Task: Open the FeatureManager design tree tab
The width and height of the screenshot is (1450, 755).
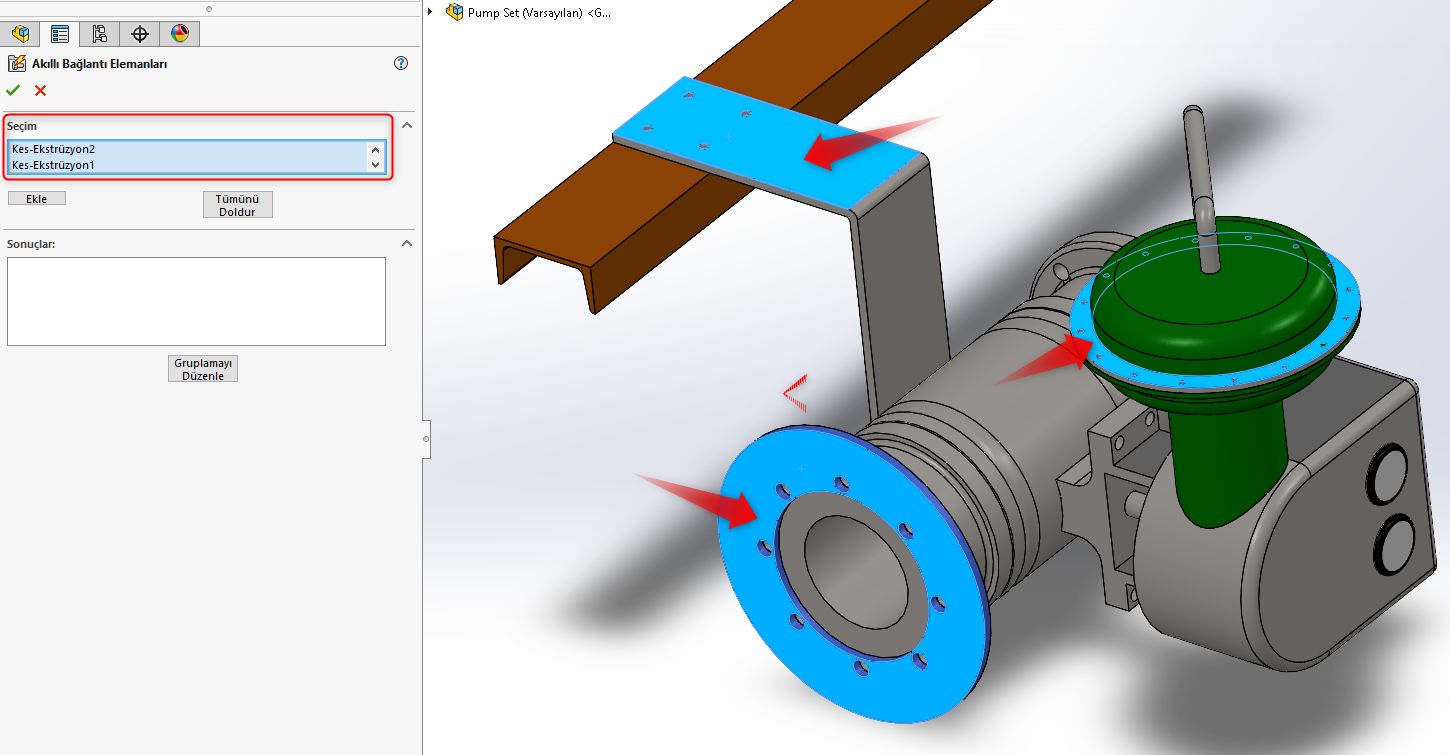Action: coord(20,33)
